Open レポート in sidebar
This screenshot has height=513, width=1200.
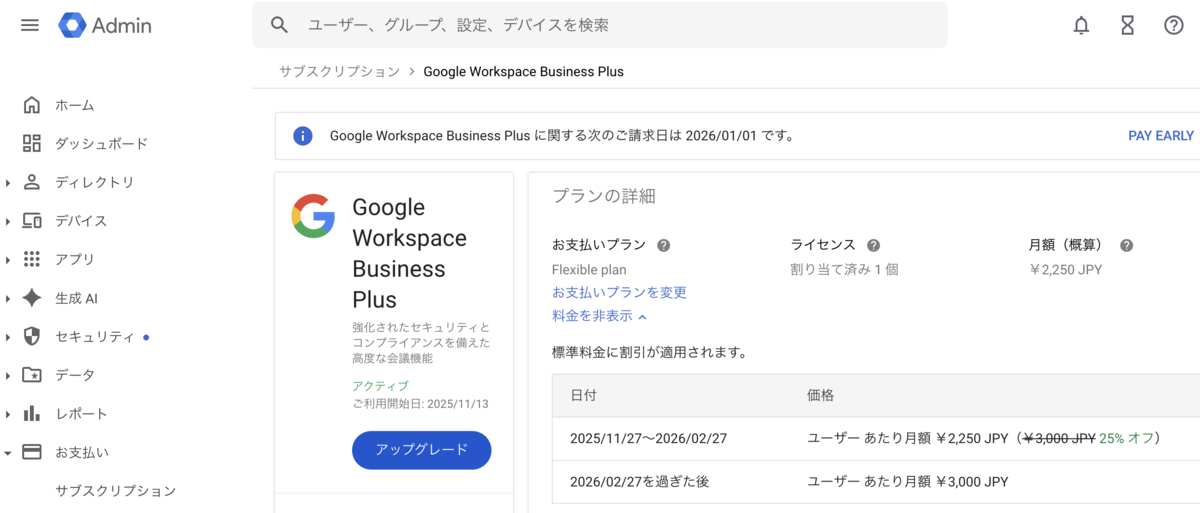coord(81,414)
